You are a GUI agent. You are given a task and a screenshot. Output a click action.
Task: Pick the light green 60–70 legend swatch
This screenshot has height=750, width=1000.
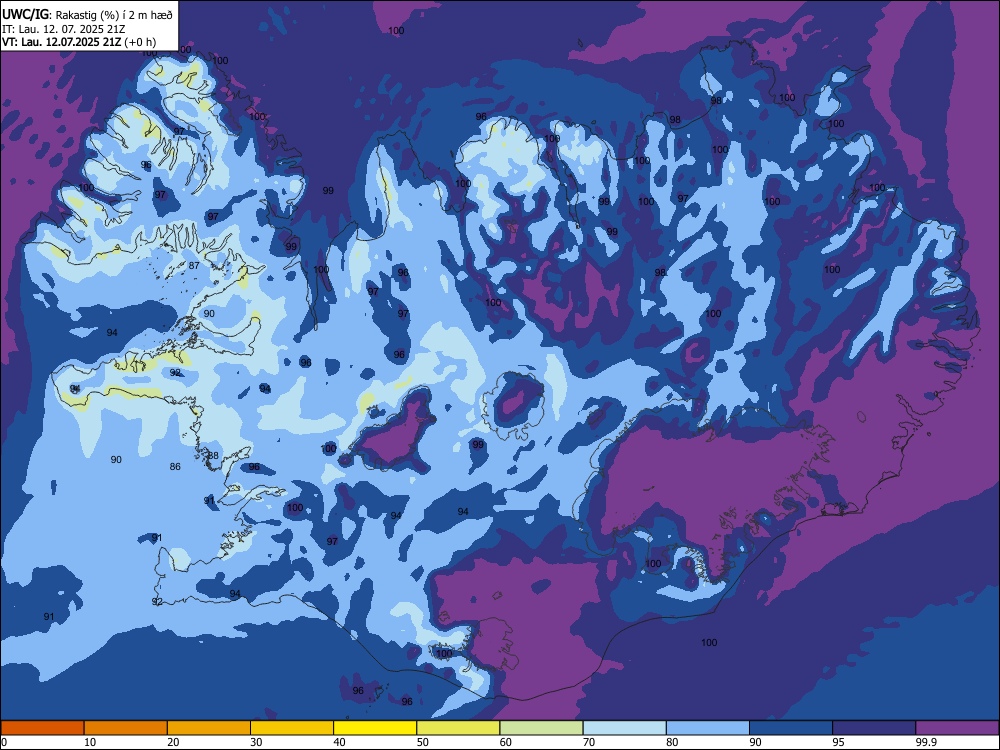[x=541, y=728]
